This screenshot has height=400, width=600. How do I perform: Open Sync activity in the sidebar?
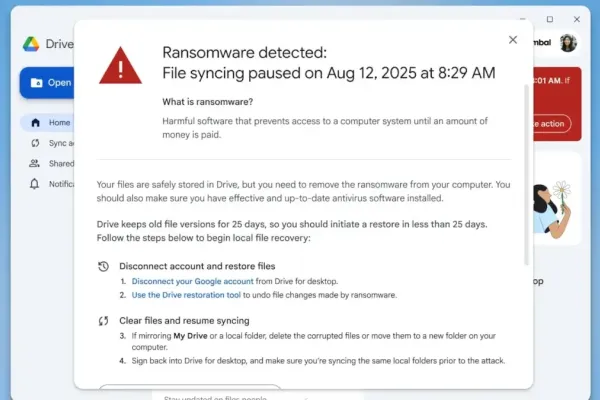point(36,143)
